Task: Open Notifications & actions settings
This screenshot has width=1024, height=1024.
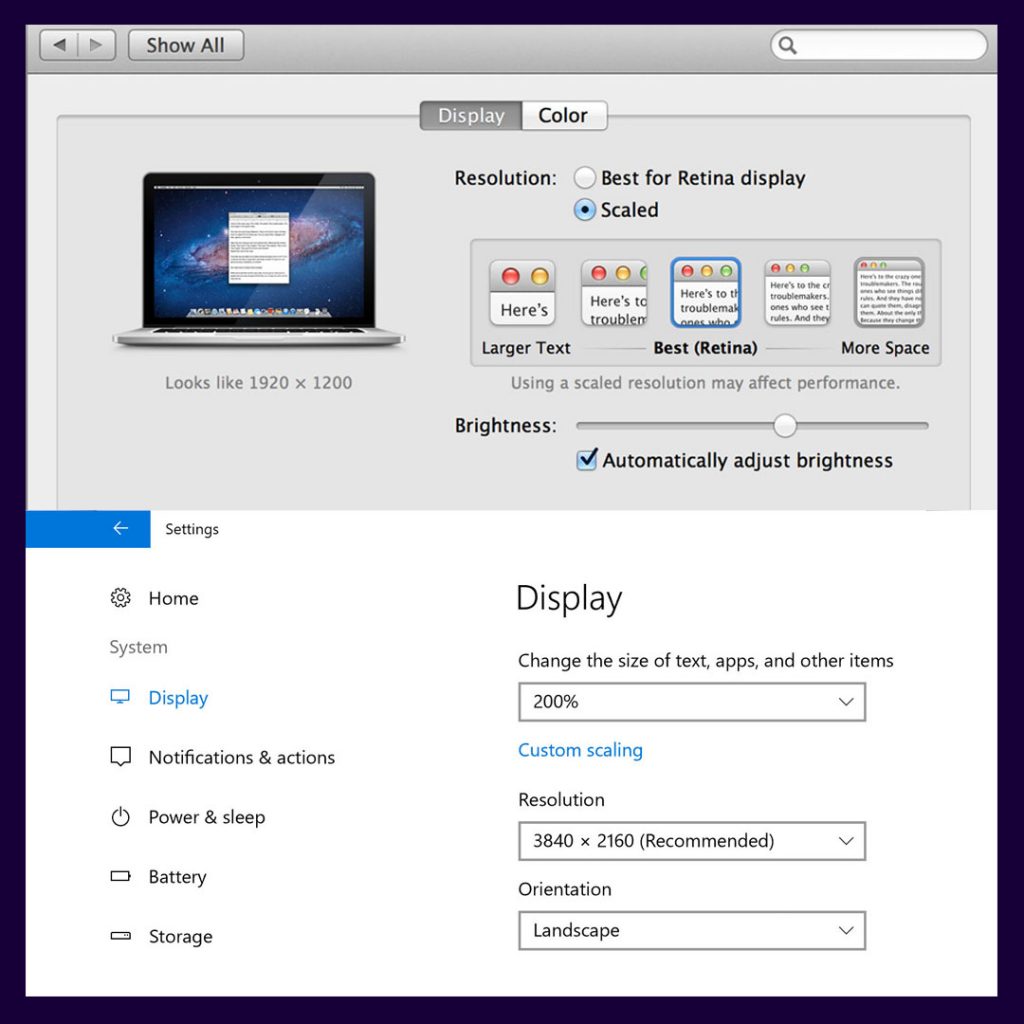Action: 241,757
